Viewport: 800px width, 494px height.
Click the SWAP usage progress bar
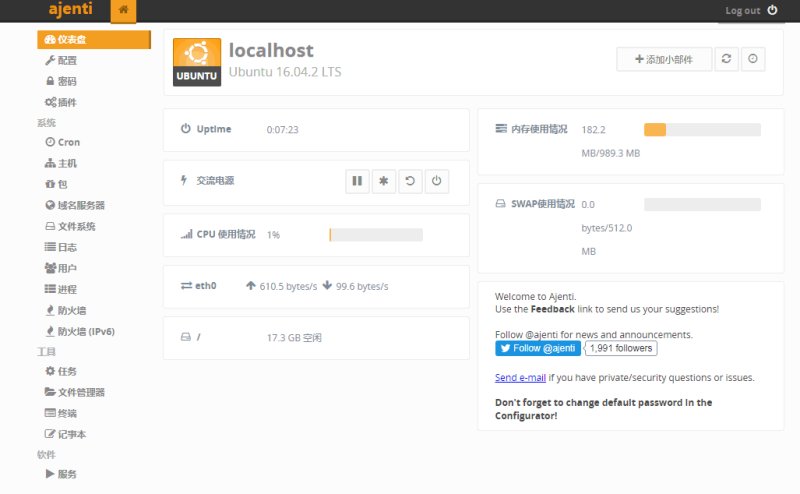coord(702,205)
